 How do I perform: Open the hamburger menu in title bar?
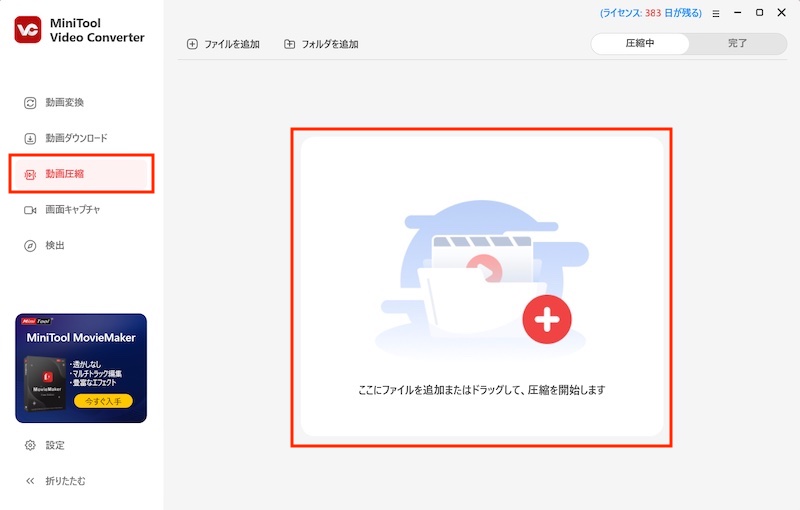pyautogui.click(x=715, y=14)
